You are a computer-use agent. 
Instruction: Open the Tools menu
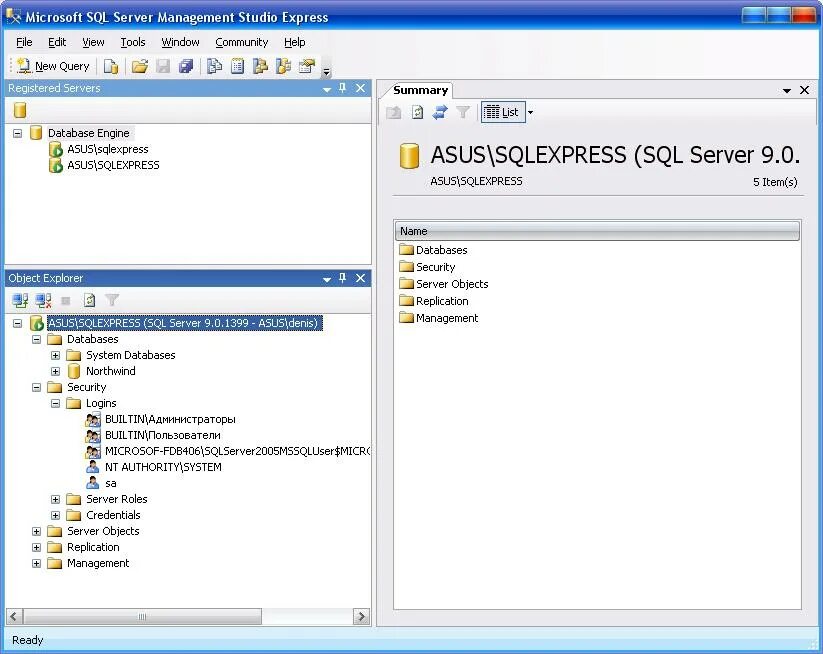coord(133,42)
